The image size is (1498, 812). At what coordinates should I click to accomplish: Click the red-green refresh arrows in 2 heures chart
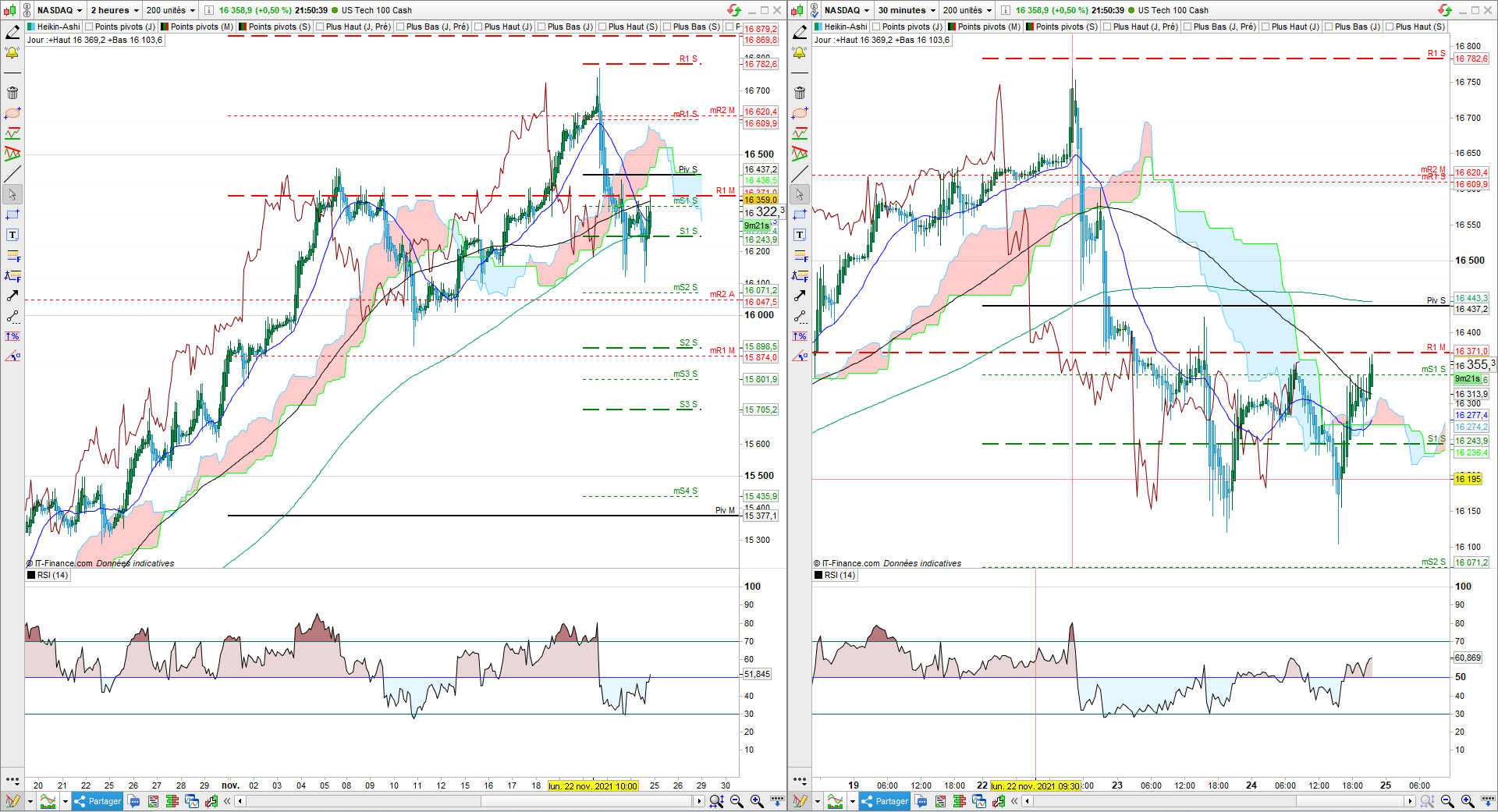tap(734, 10)
